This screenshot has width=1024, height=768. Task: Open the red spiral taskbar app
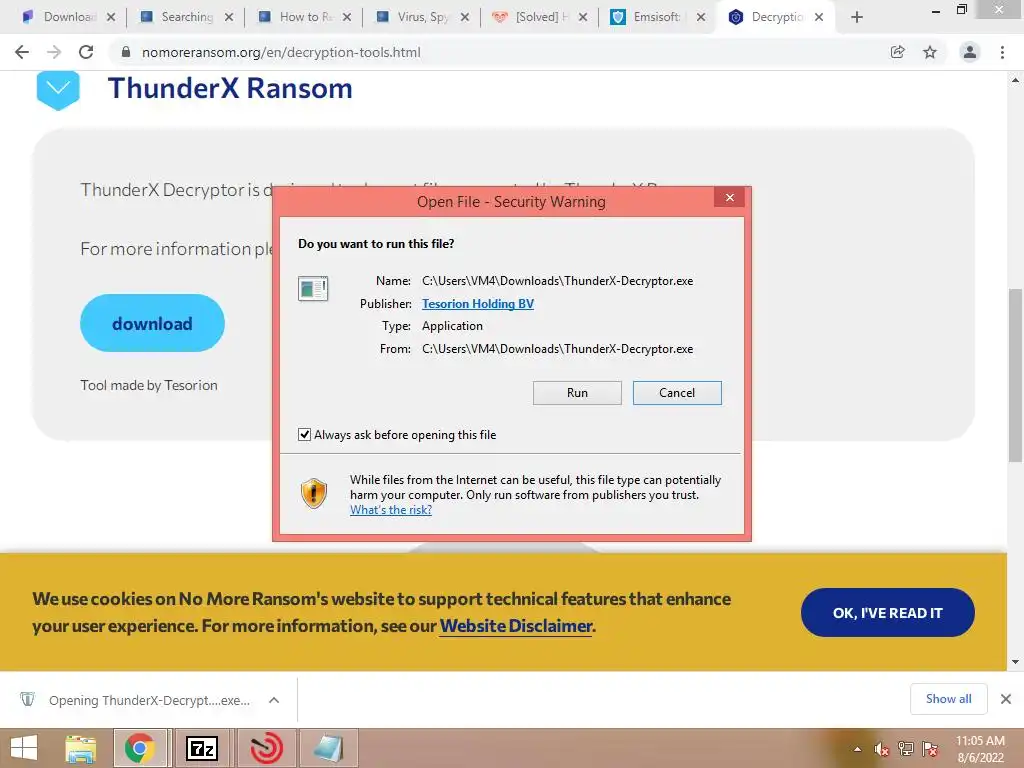click(266, 748)
